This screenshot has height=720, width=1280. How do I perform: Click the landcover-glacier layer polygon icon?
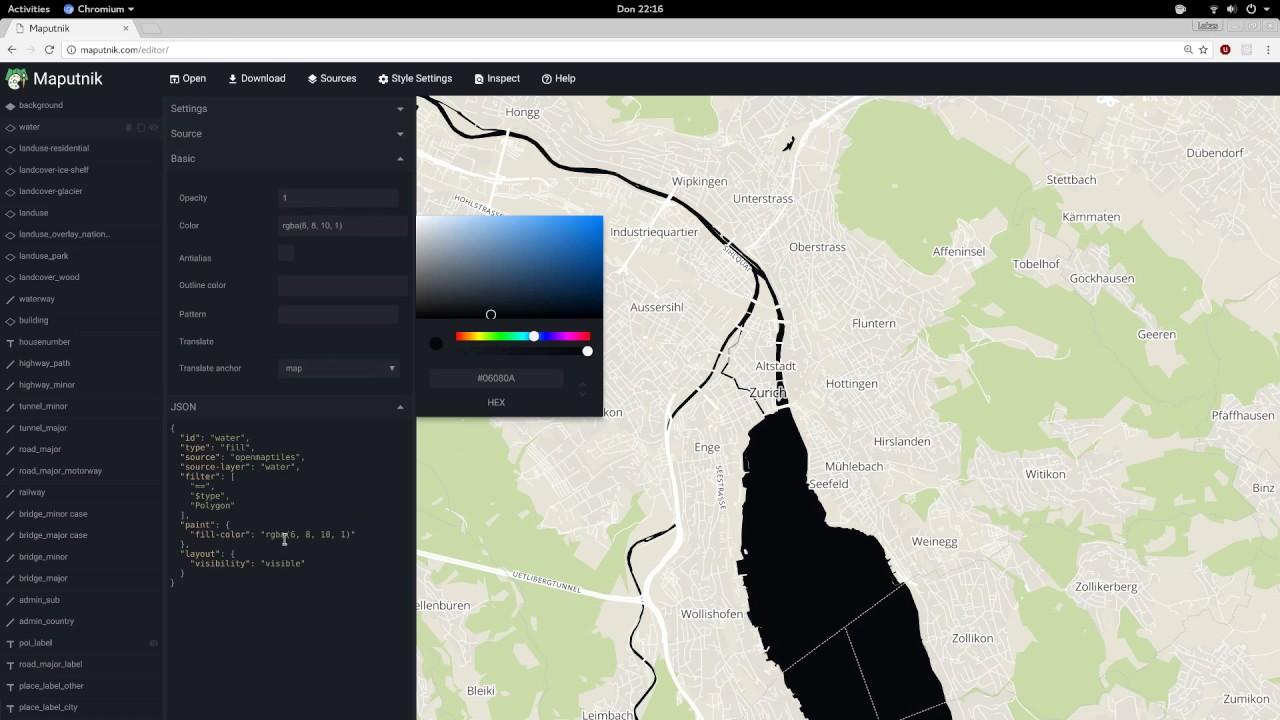click(10, 192)
